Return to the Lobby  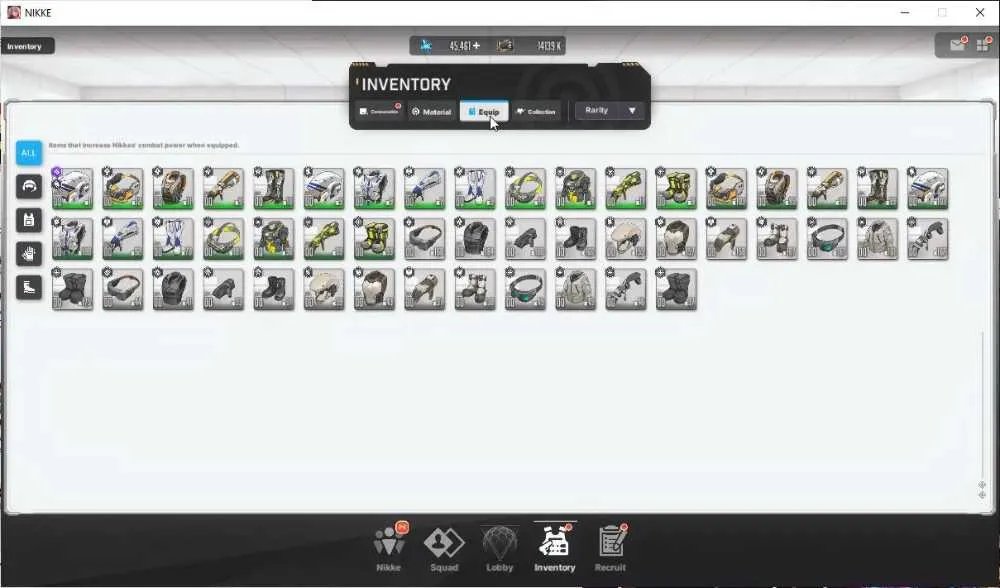499,548
